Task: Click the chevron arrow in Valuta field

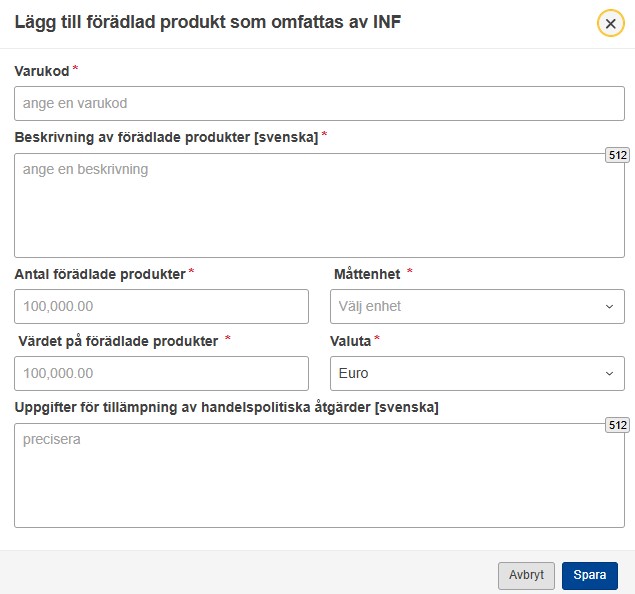Action: click(x=609, y=373)
